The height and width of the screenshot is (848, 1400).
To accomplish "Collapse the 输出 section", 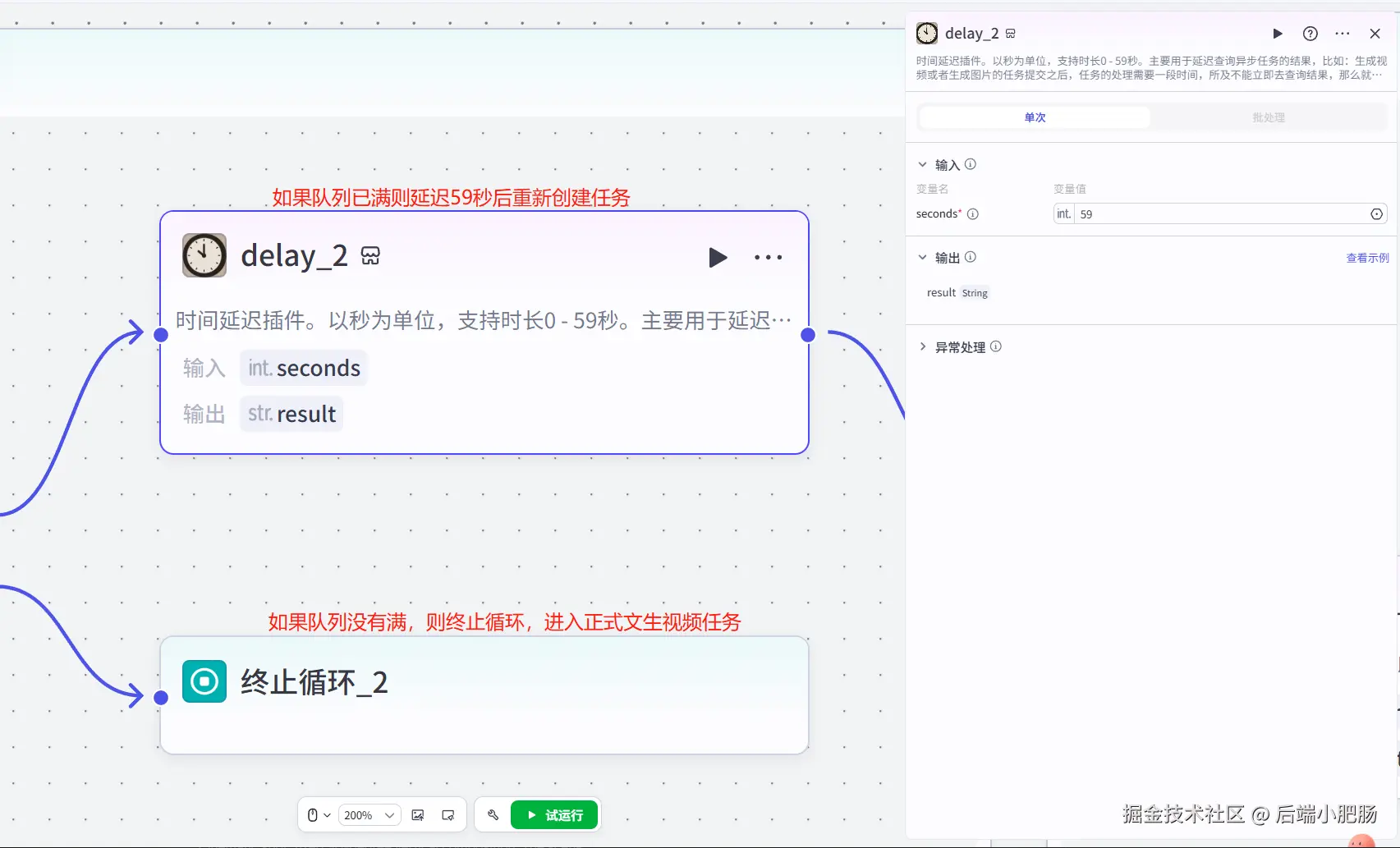I will click(x=922, y=257).
